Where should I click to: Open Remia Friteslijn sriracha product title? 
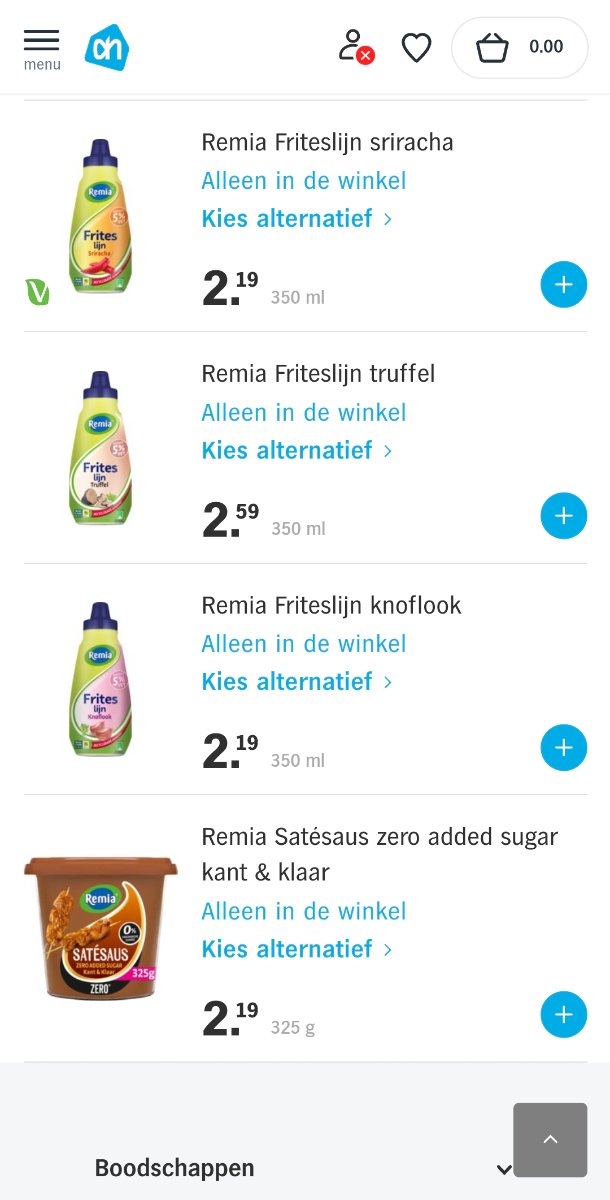[327, 143]
